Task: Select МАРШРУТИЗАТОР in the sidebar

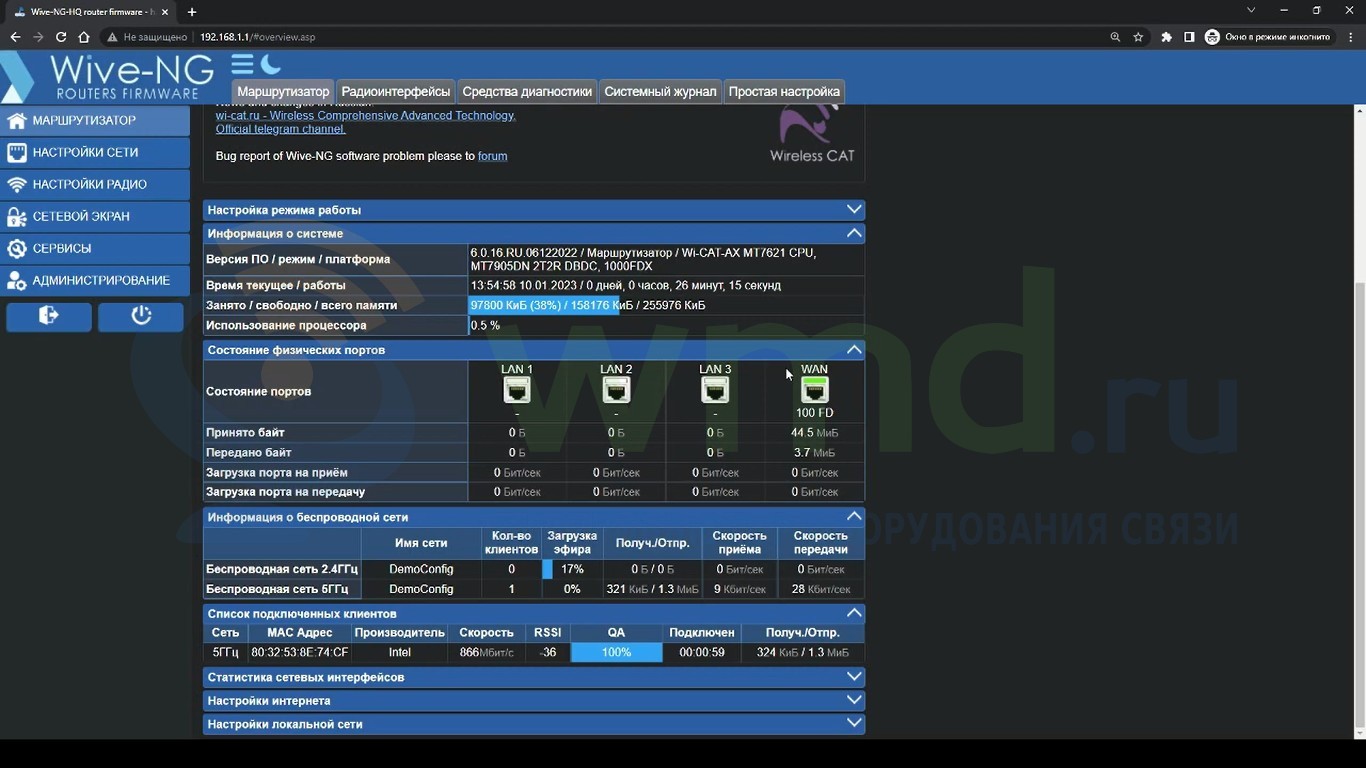Action: [95, 120]
